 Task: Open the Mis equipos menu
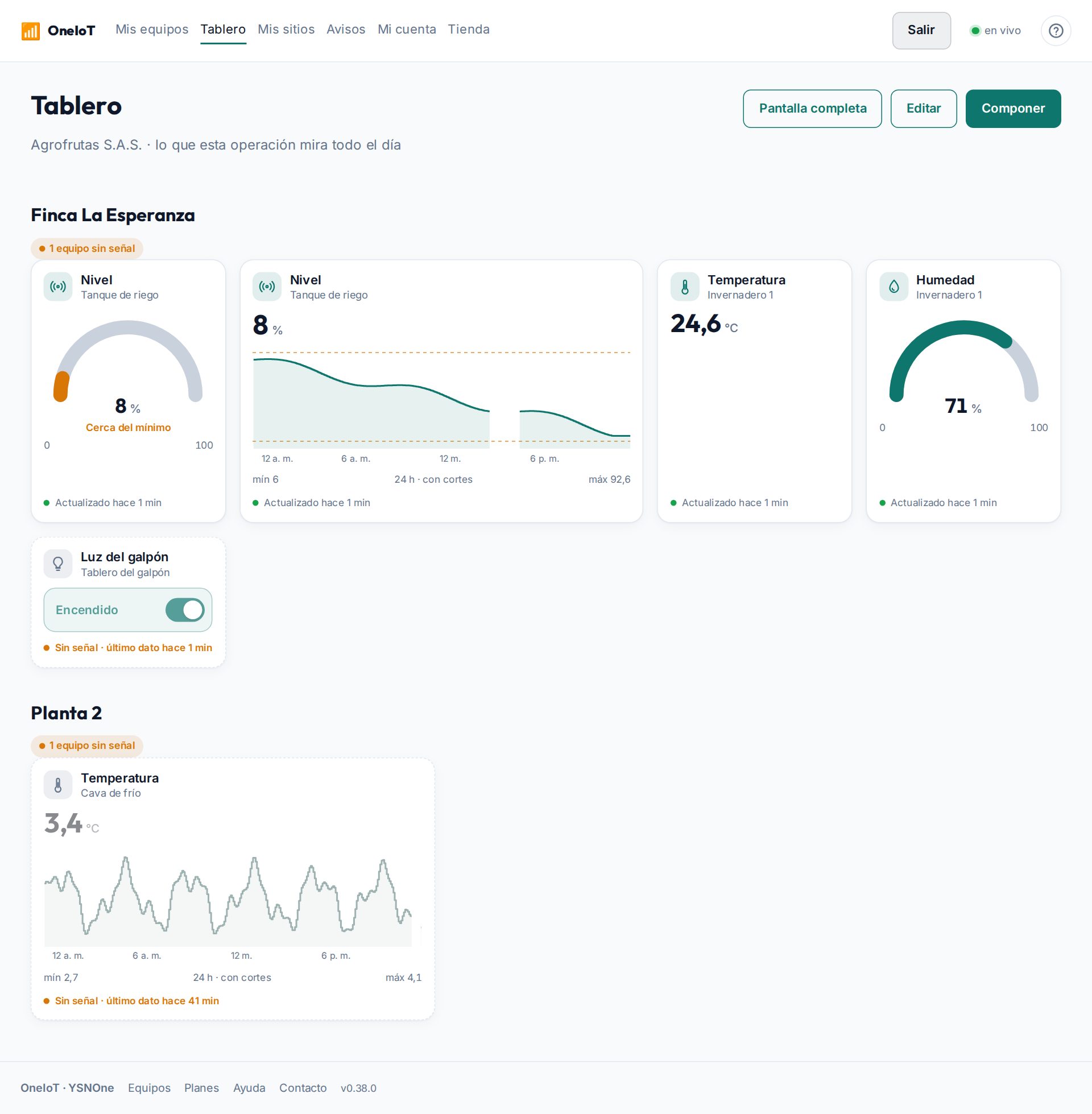point(152,29)
